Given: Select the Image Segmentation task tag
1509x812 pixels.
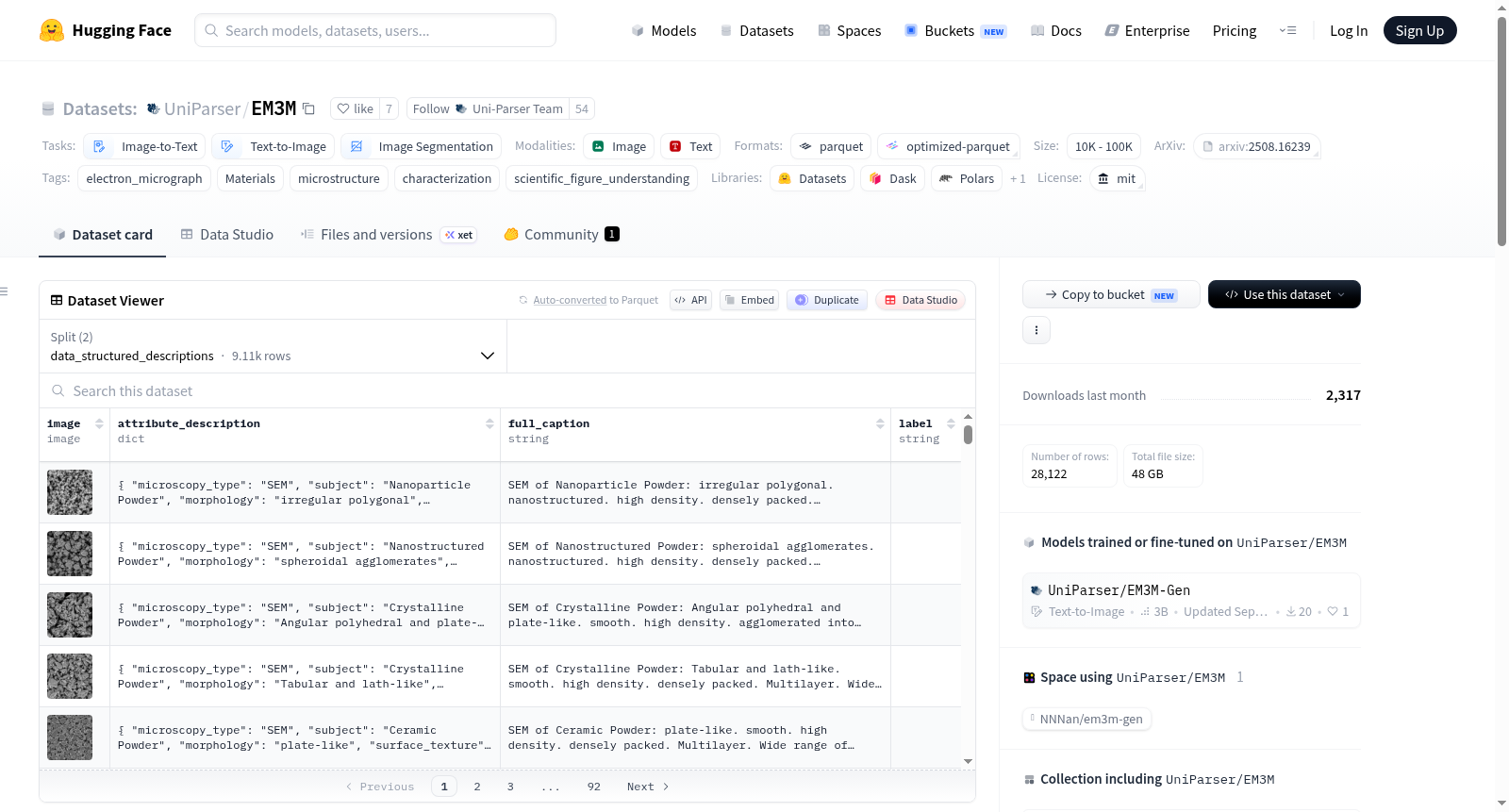Looking at the screenshot, I should coord(421,146).
